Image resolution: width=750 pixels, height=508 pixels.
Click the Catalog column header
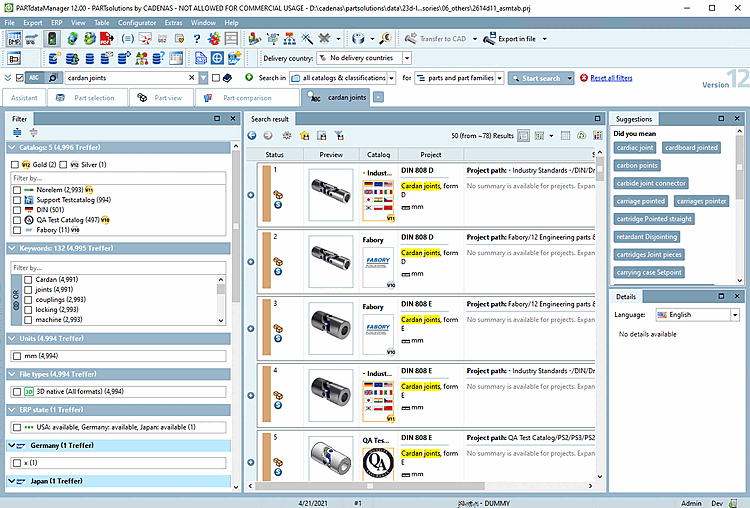click(x=378, y=155)
